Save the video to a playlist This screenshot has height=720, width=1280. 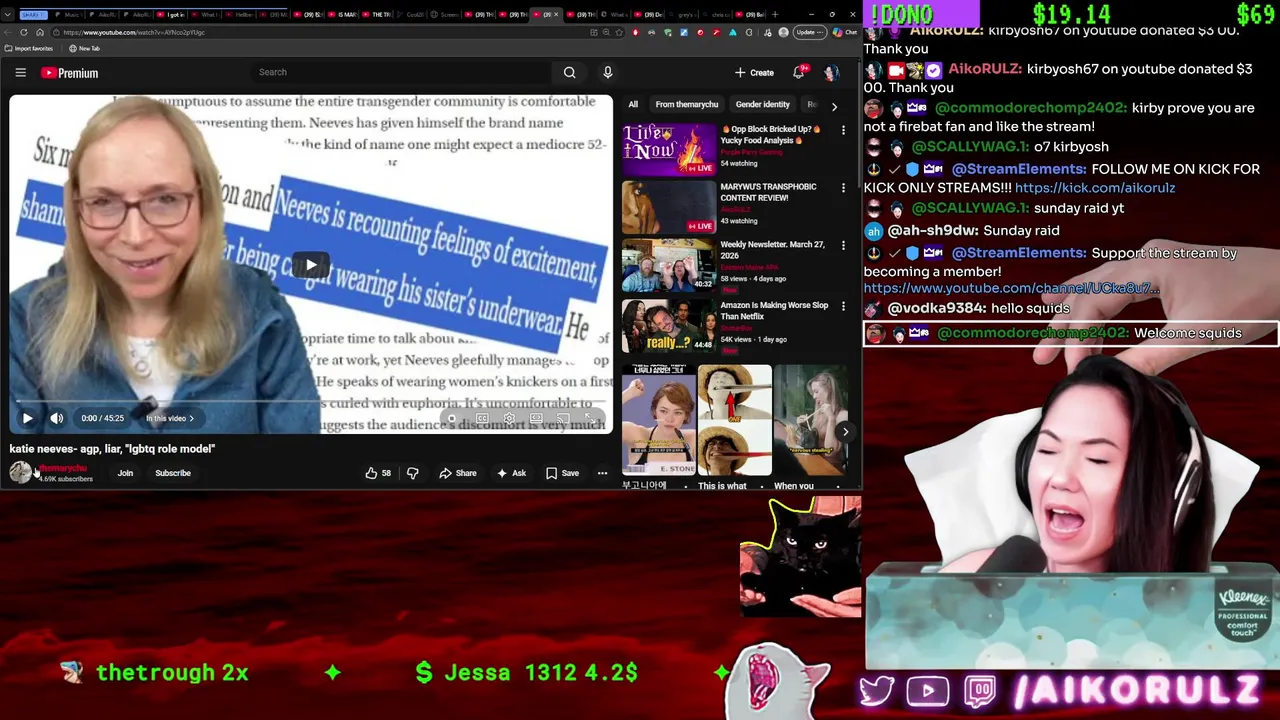[x=562, y=473]
